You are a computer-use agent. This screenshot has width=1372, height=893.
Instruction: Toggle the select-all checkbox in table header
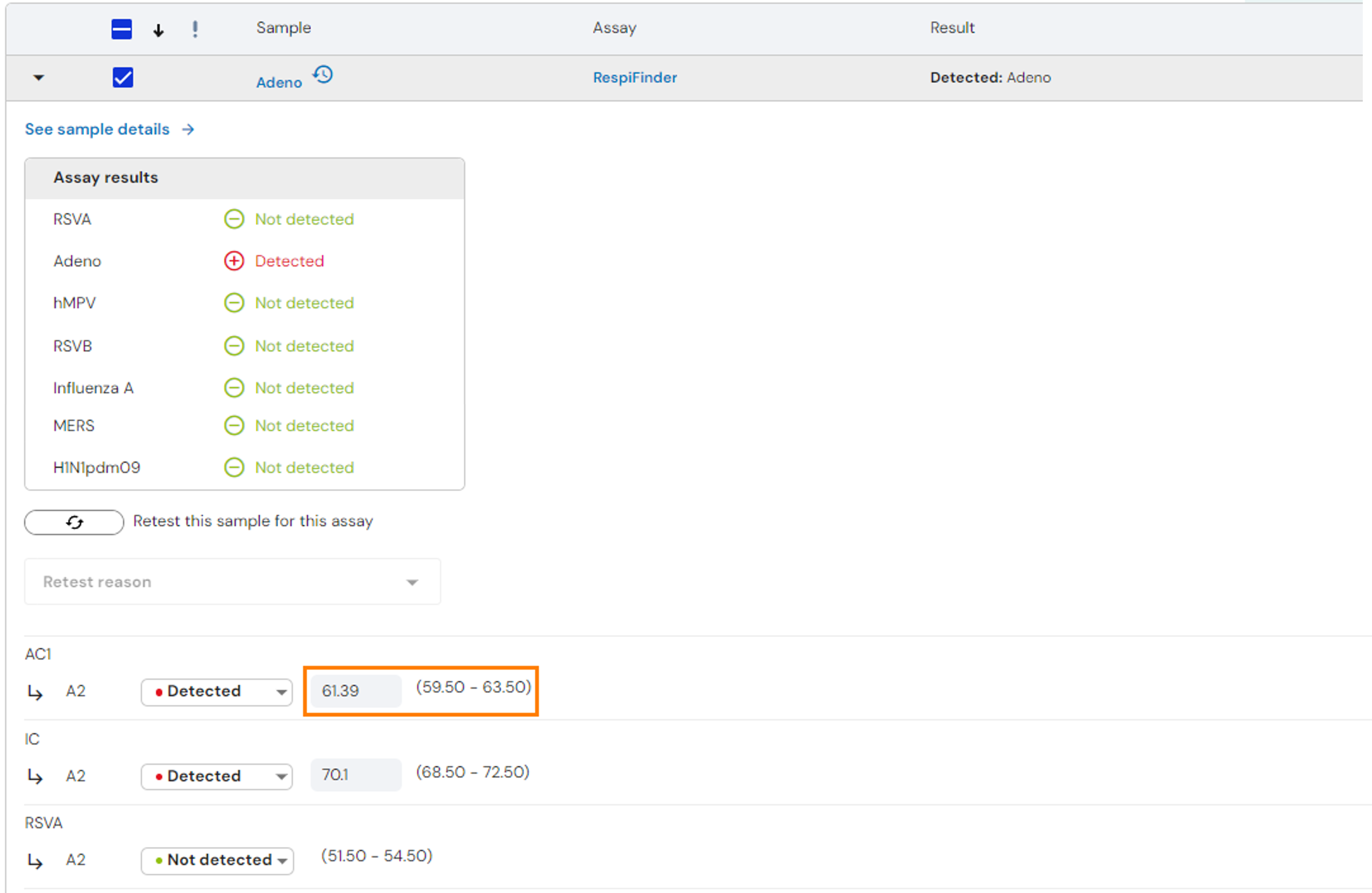[x=122, y=29]
